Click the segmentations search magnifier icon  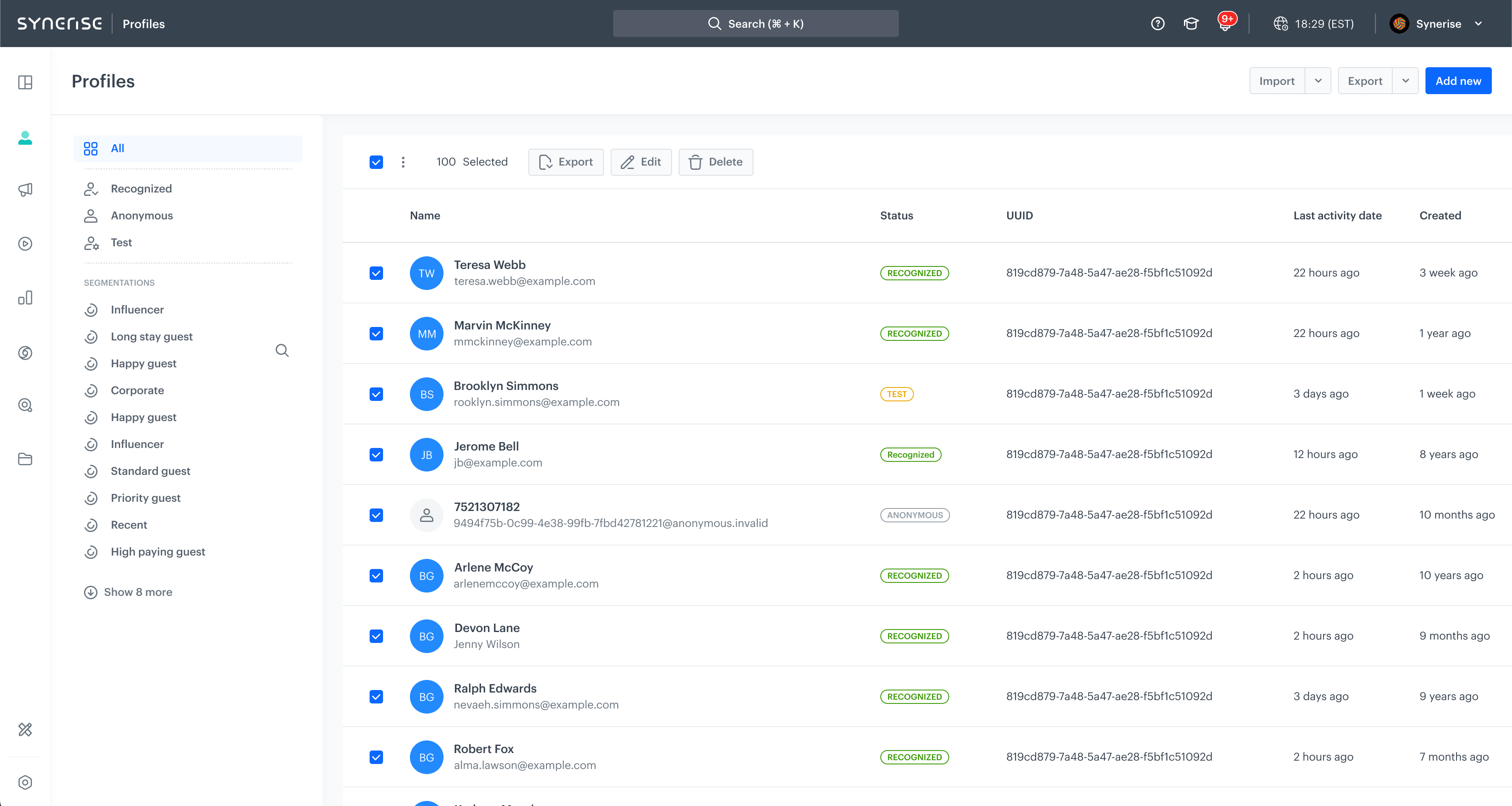pos(282,351)
